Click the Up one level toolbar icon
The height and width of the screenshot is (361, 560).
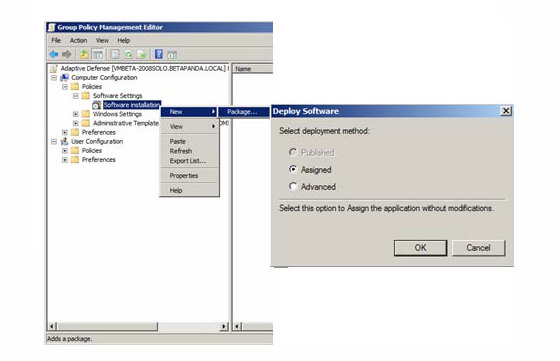tap(84, 54)
